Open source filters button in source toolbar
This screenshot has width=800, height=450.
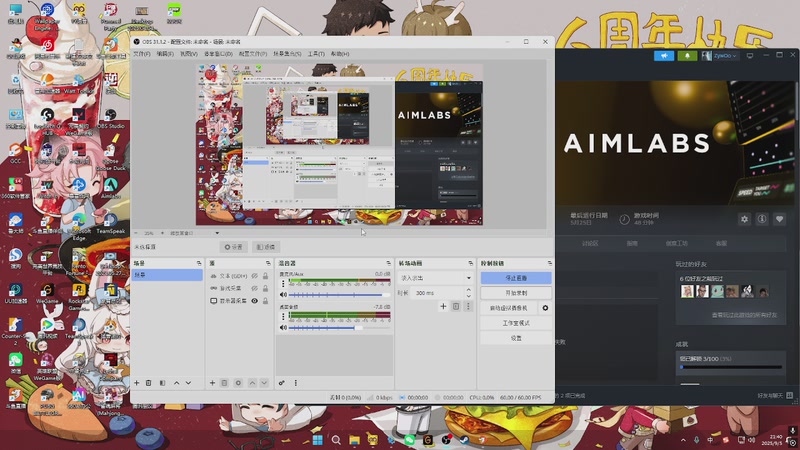(266, 247)
